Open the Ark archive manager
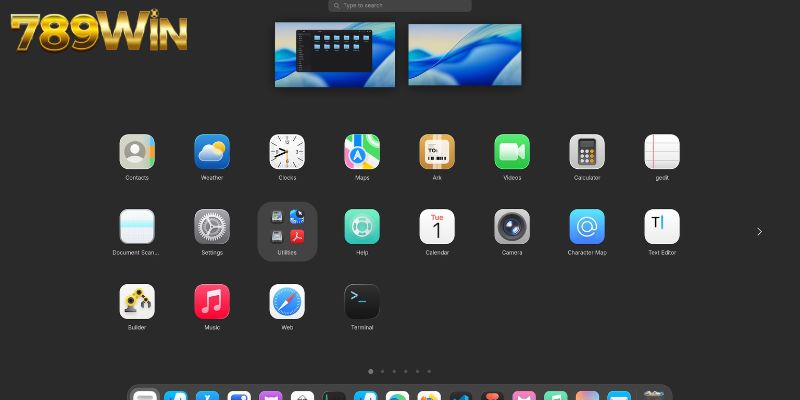The image size is (800, 400). pos(437,152)
